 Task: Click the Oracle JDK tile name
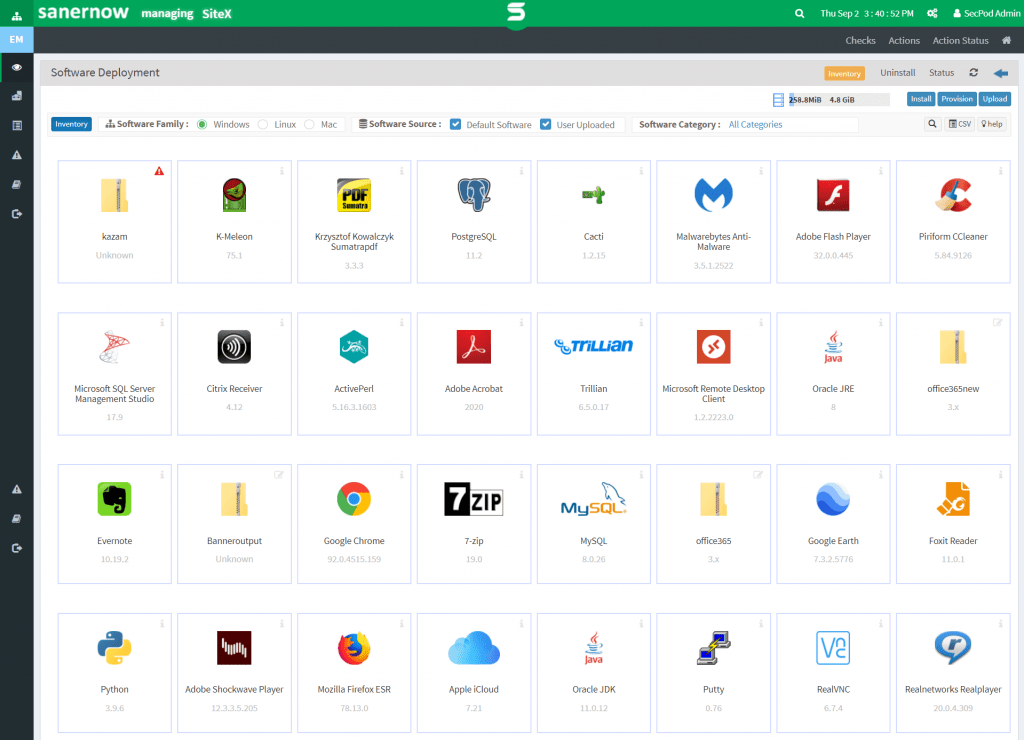click(594, 690)
